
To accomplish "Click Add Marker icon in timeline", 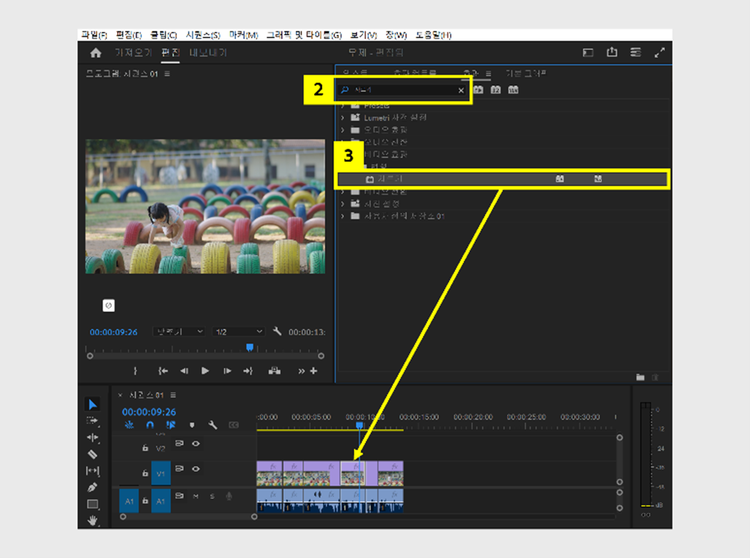I will click(192, 425).
